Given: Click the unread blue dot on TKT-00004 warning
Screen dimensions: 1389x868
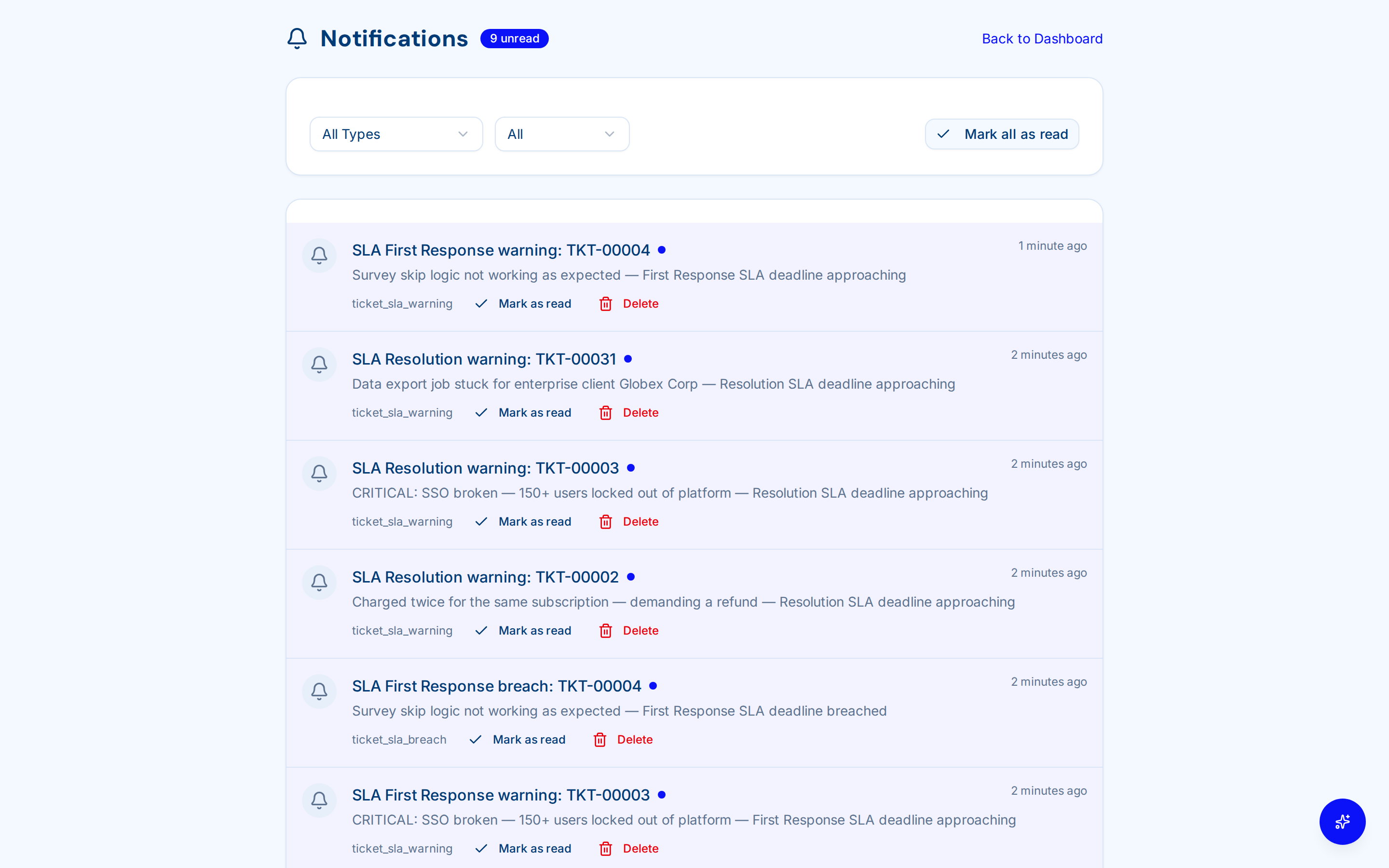Looking at the screenshot, I should tap(662, 249).
